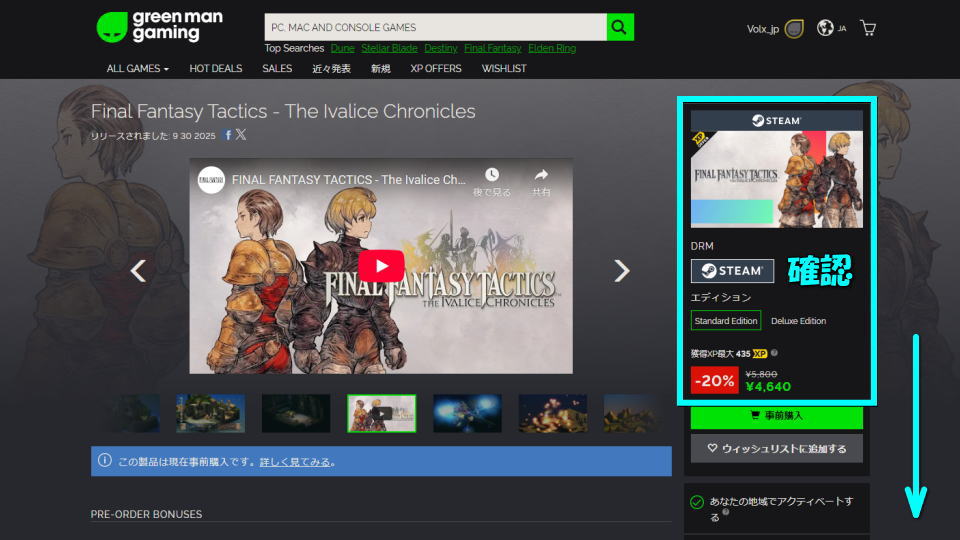The height and width of the screenshot is (540, 960).
Task: Follow the 詳しく見てみる link
Action: pyautogui.click(x=295, y=462)
